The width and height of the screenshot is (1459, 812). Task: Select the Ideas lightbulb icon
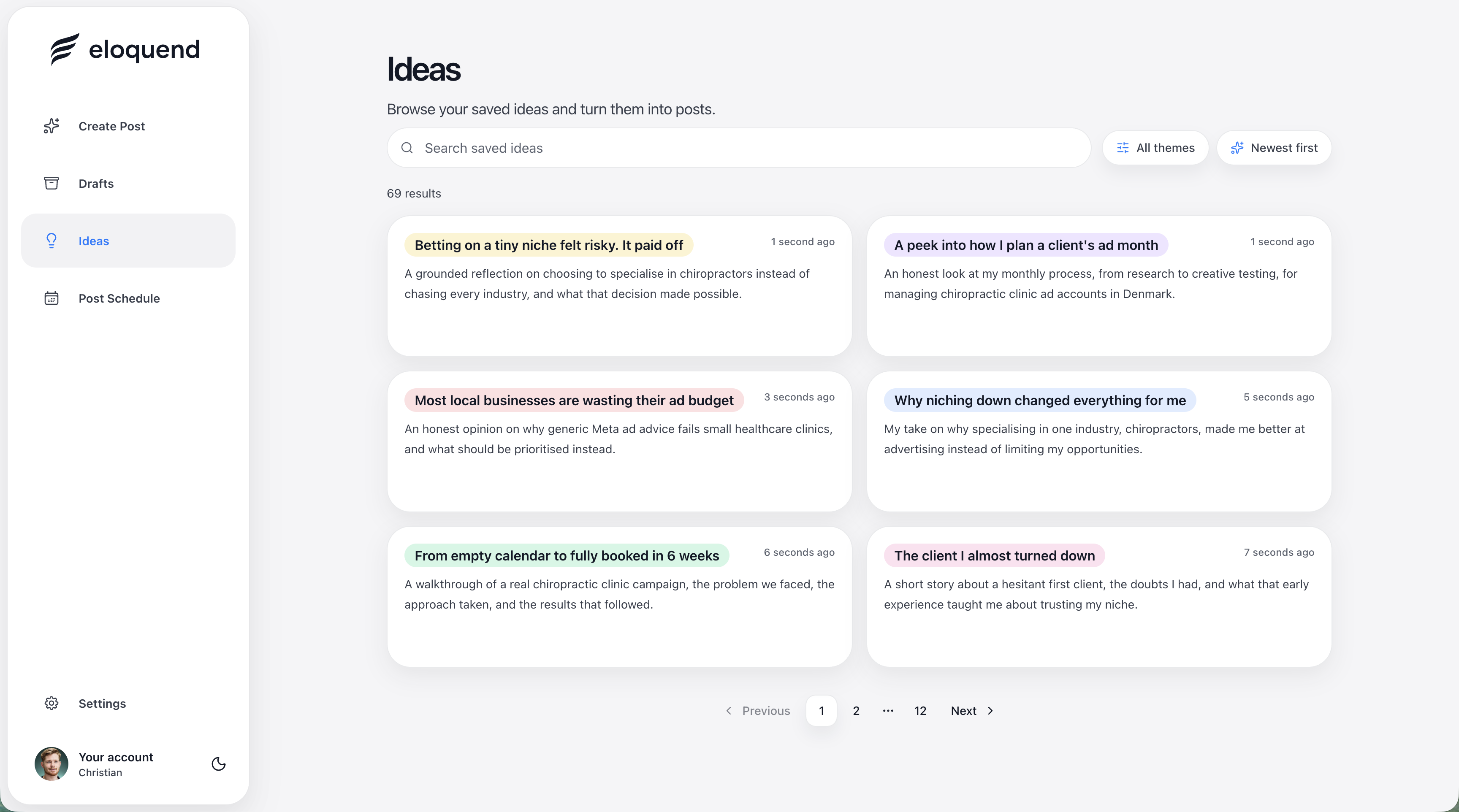[52, 241]
